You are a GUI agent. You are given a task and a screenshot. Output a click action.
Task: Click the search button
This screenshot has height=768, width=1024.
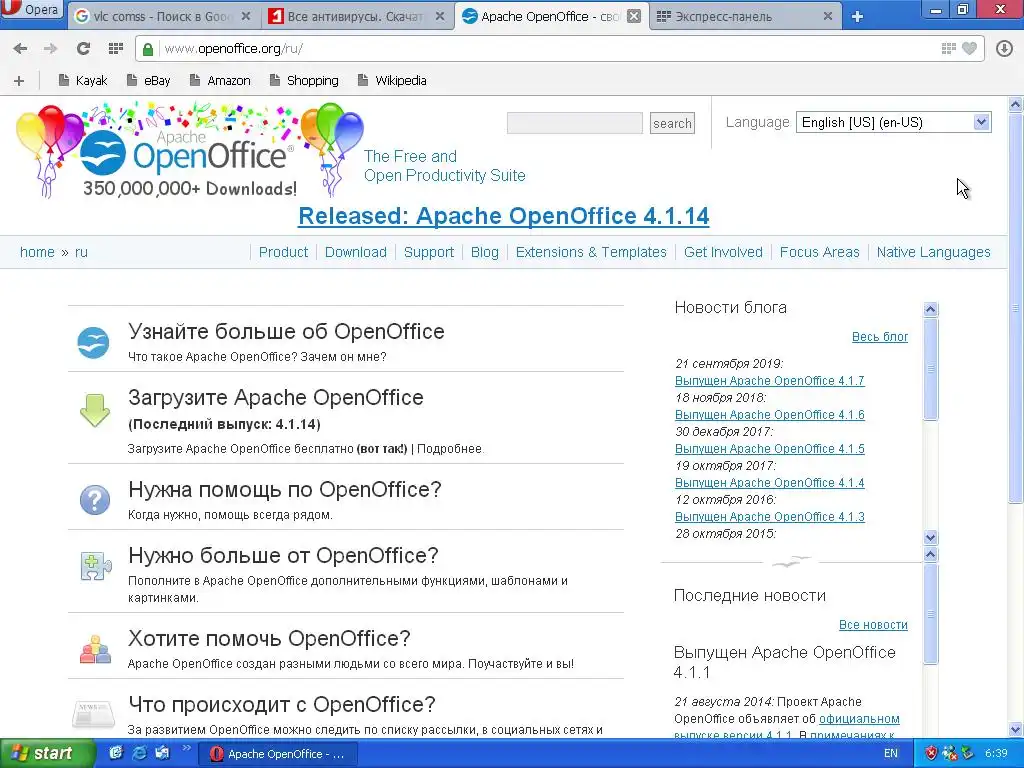(672, 123)
